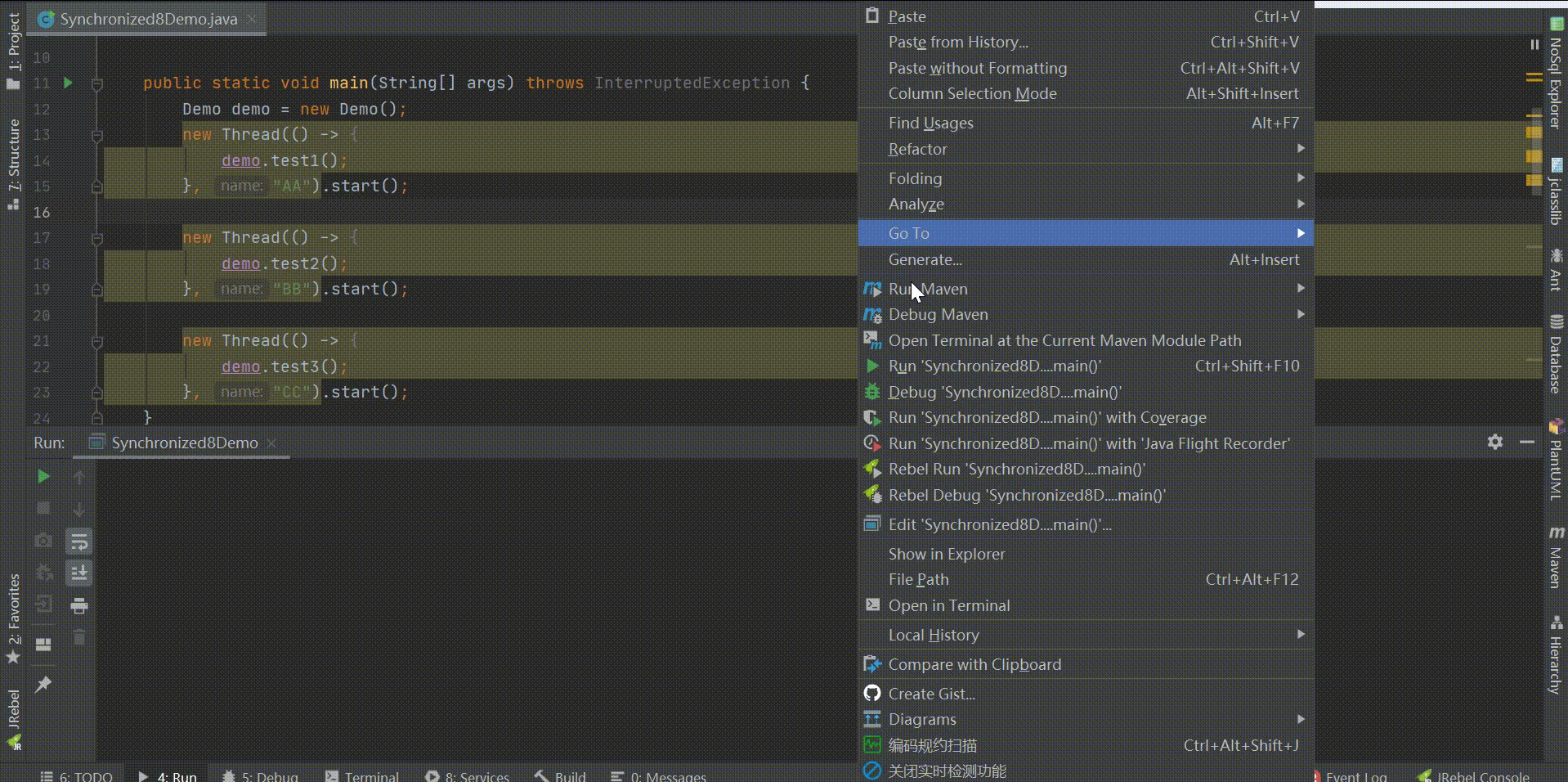Image resolution: width=1568 pixels, height=782 pixels.
Task: Toggle the pin tab icon in Run panel
Action: 43,684
